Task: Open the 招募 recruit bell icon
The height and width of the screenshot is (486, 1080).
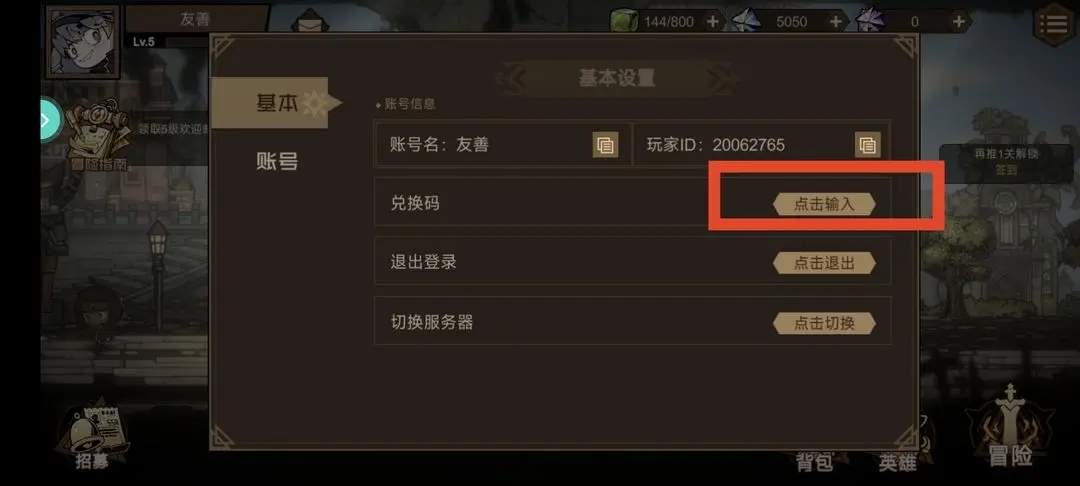Action: 92,436
